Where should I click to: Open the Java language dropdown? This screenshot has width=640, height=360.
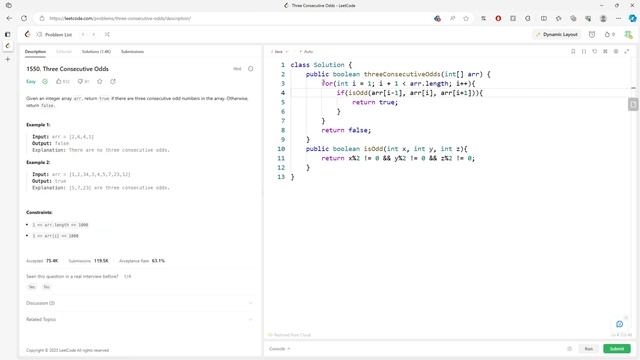[279, 51]
